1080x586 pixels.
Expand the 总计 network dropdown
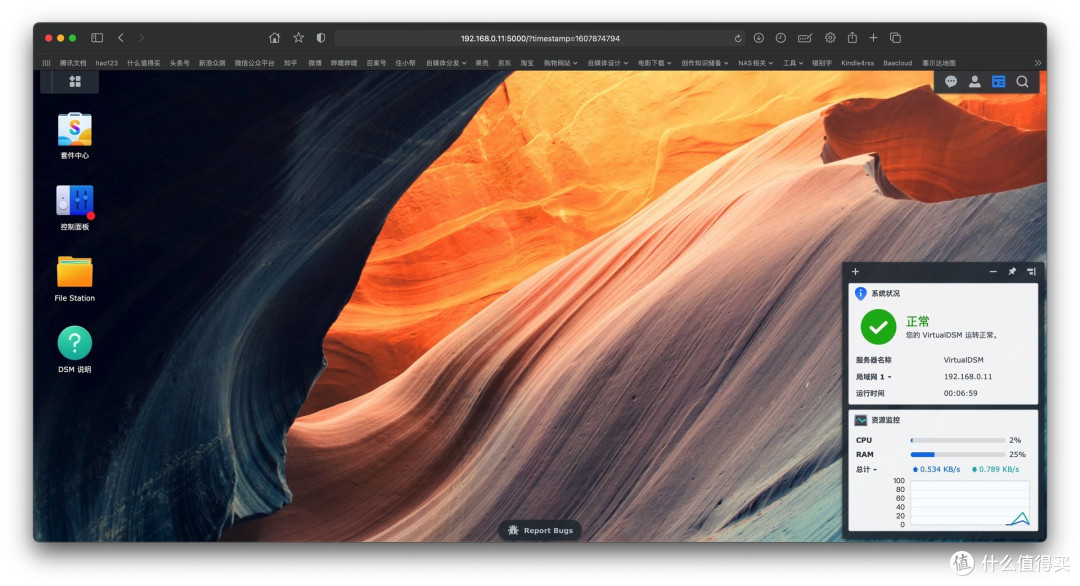tap(867, 469)
